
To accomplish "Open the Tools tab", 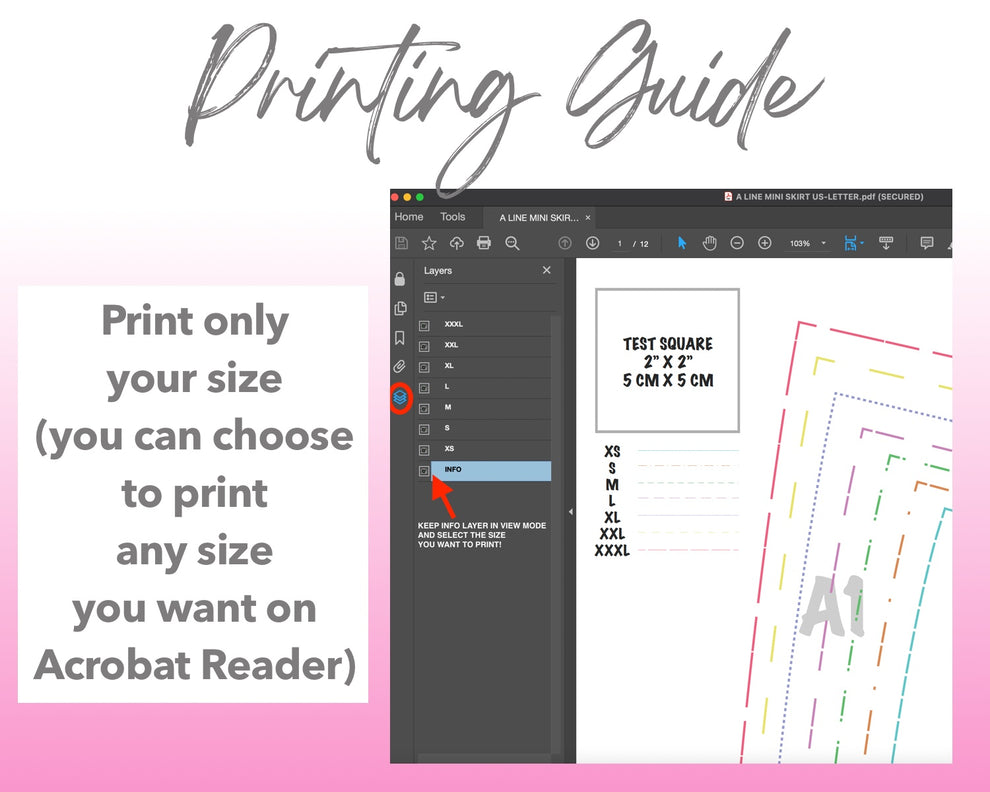I will pyautogui.click(x=453, y=217).
